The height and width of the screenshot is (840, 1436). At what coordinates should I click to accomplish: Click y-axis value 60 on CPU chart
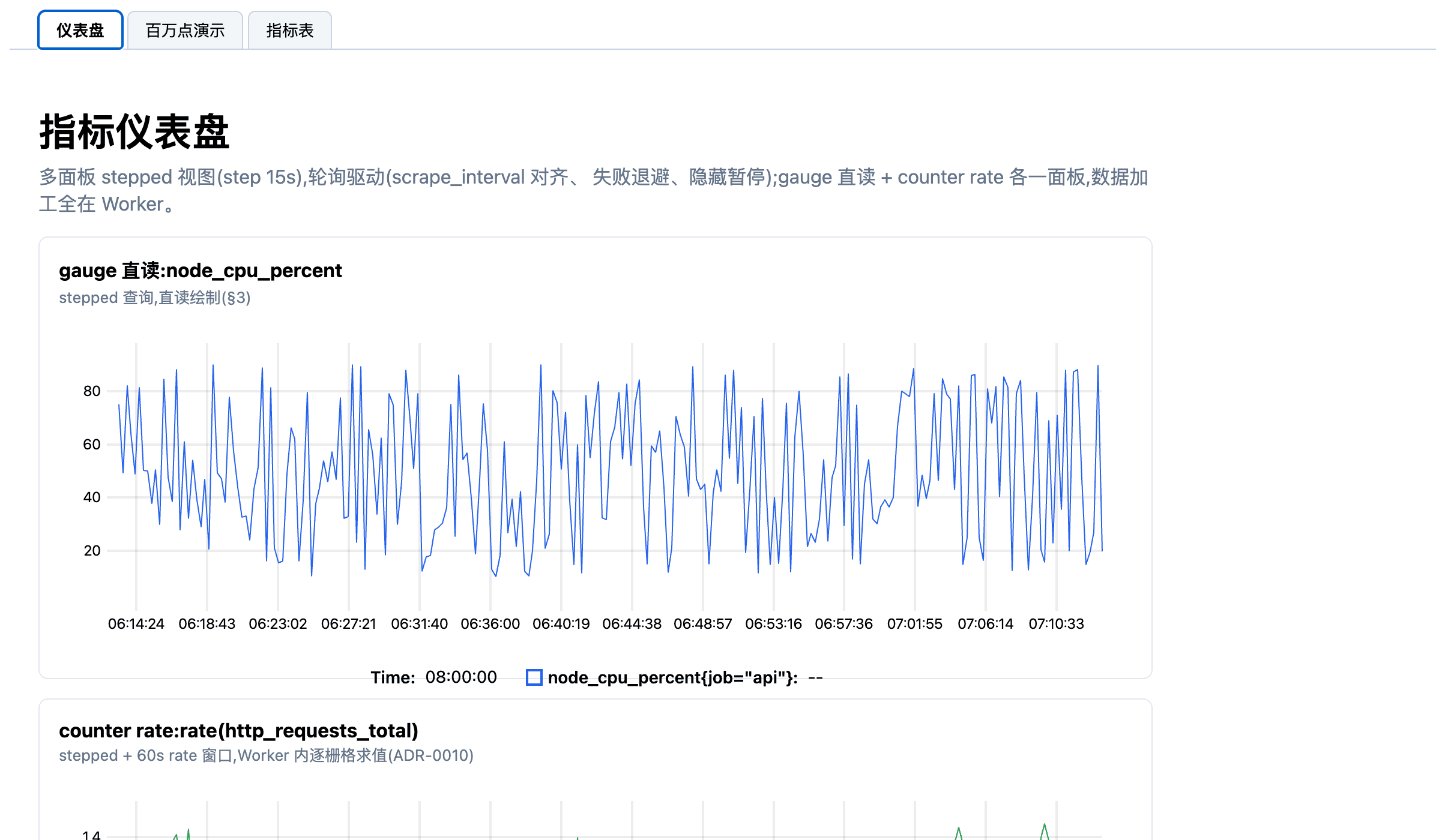92,445
